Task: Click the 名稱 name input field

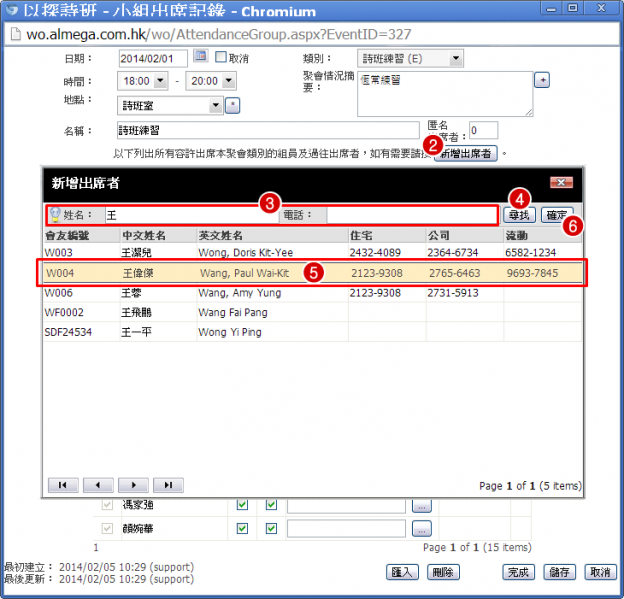Action: pyautogui.click(x=268, y=130)
